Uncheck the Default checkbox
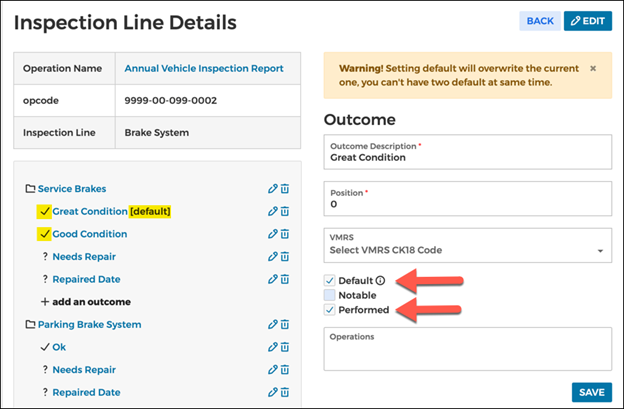624x409 pixels. click(330, 280)
